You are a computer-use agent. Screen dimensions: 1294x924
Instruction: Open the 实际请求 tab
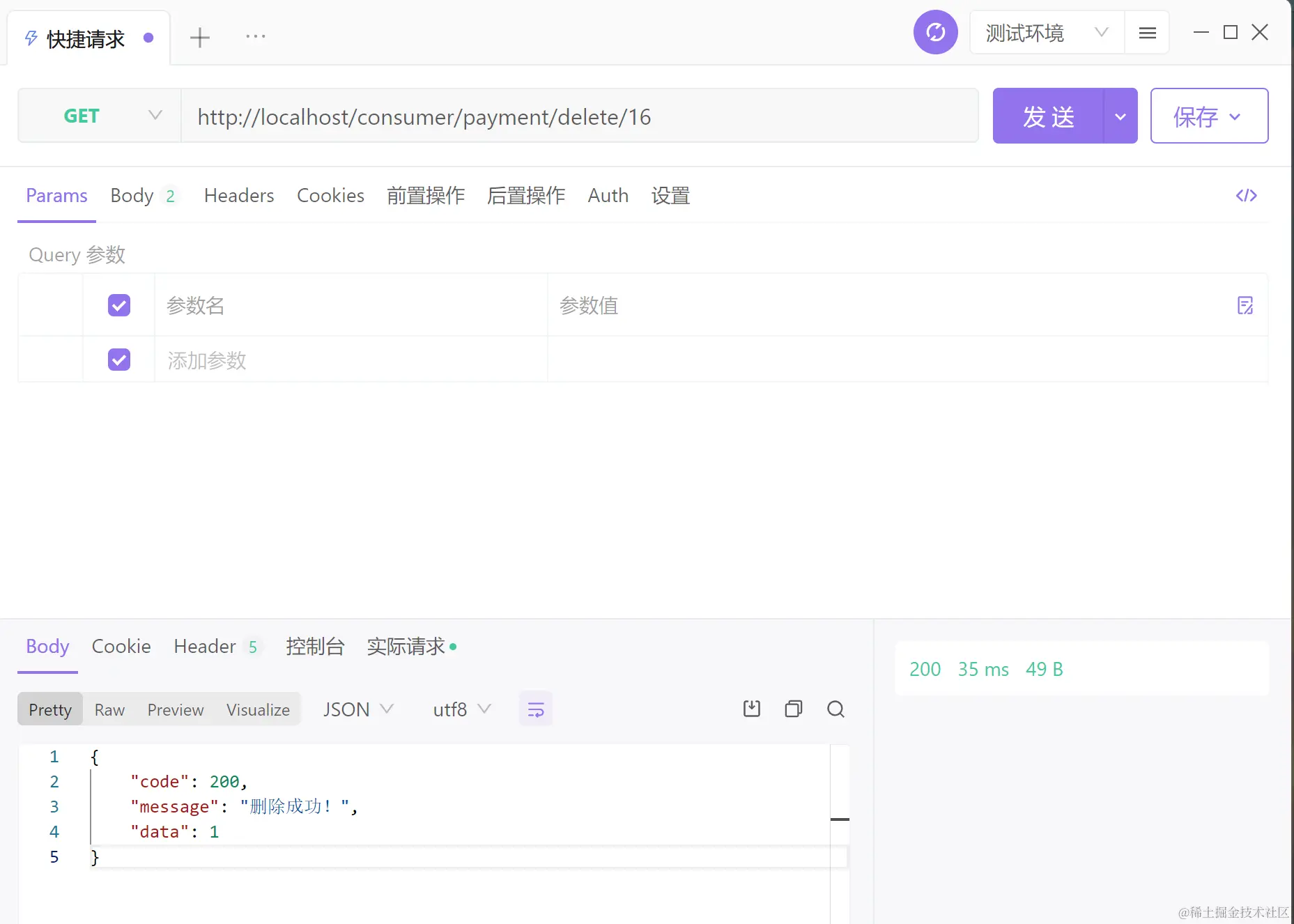point(411,647)
